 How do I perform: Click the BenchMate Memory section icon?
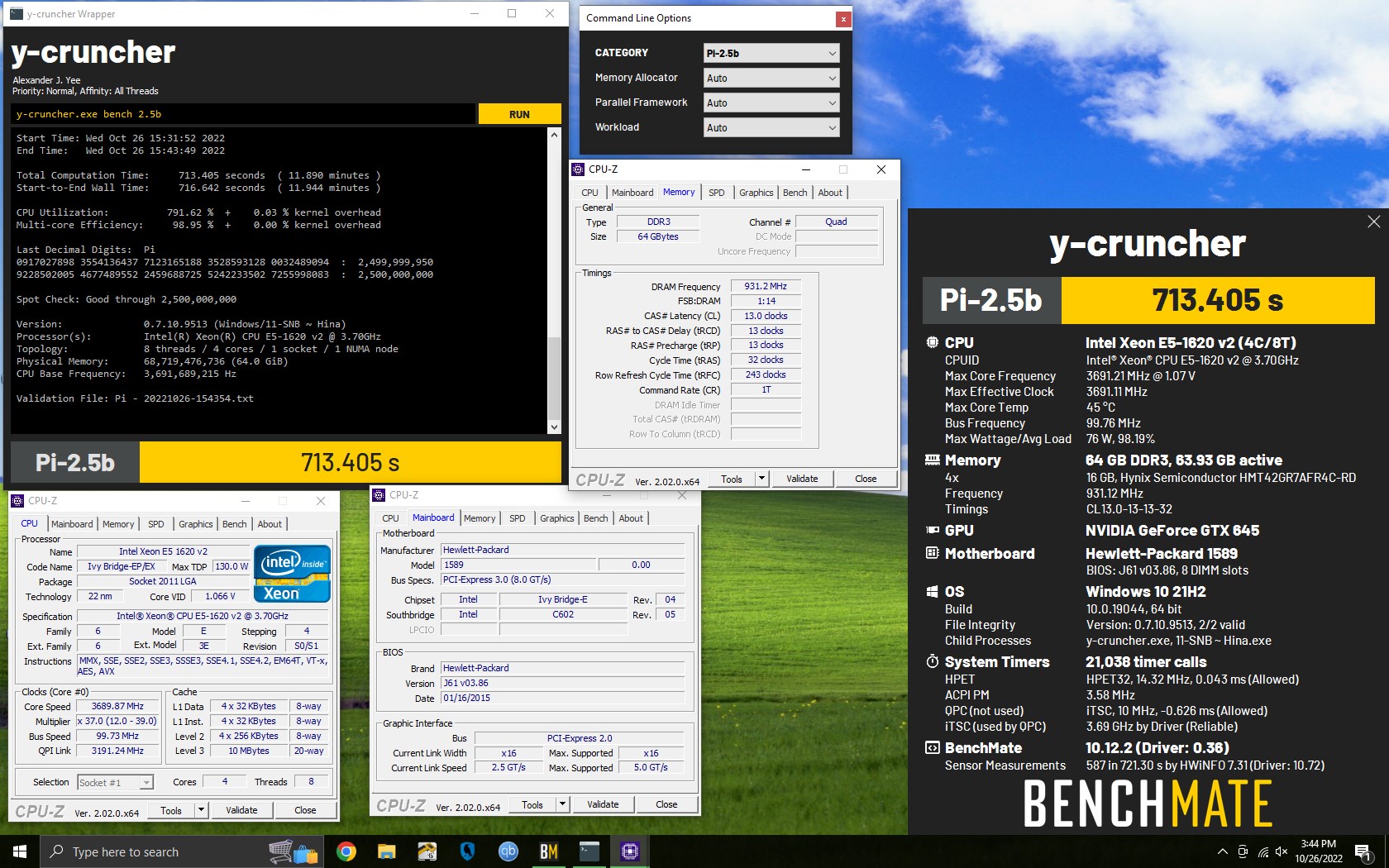[x=932, y=460]
